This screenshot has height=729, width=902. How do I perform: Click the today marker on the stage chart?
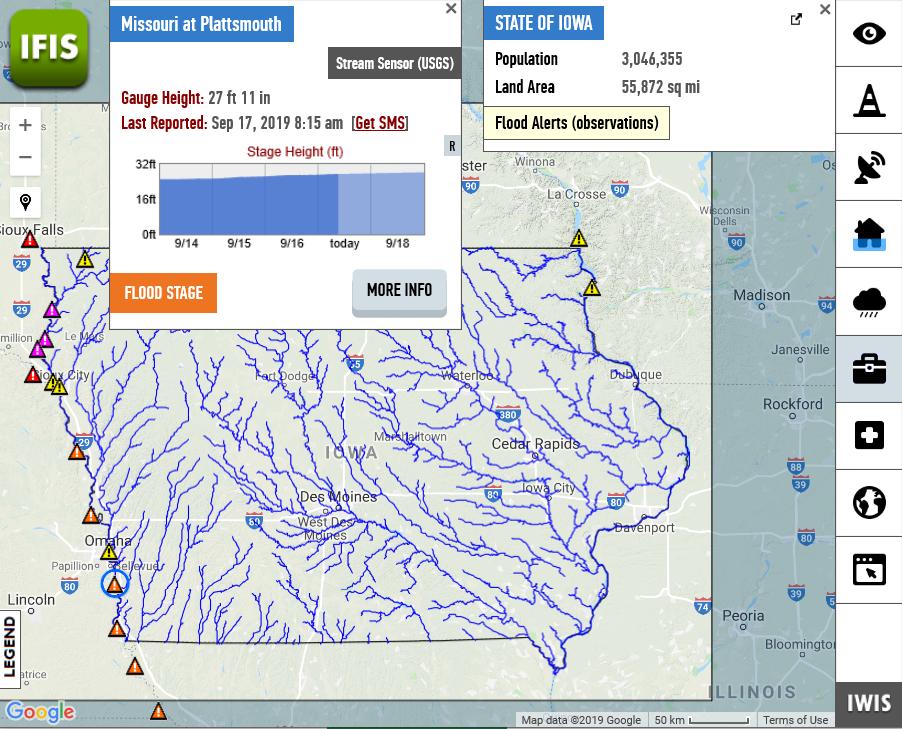pos(344,241)
